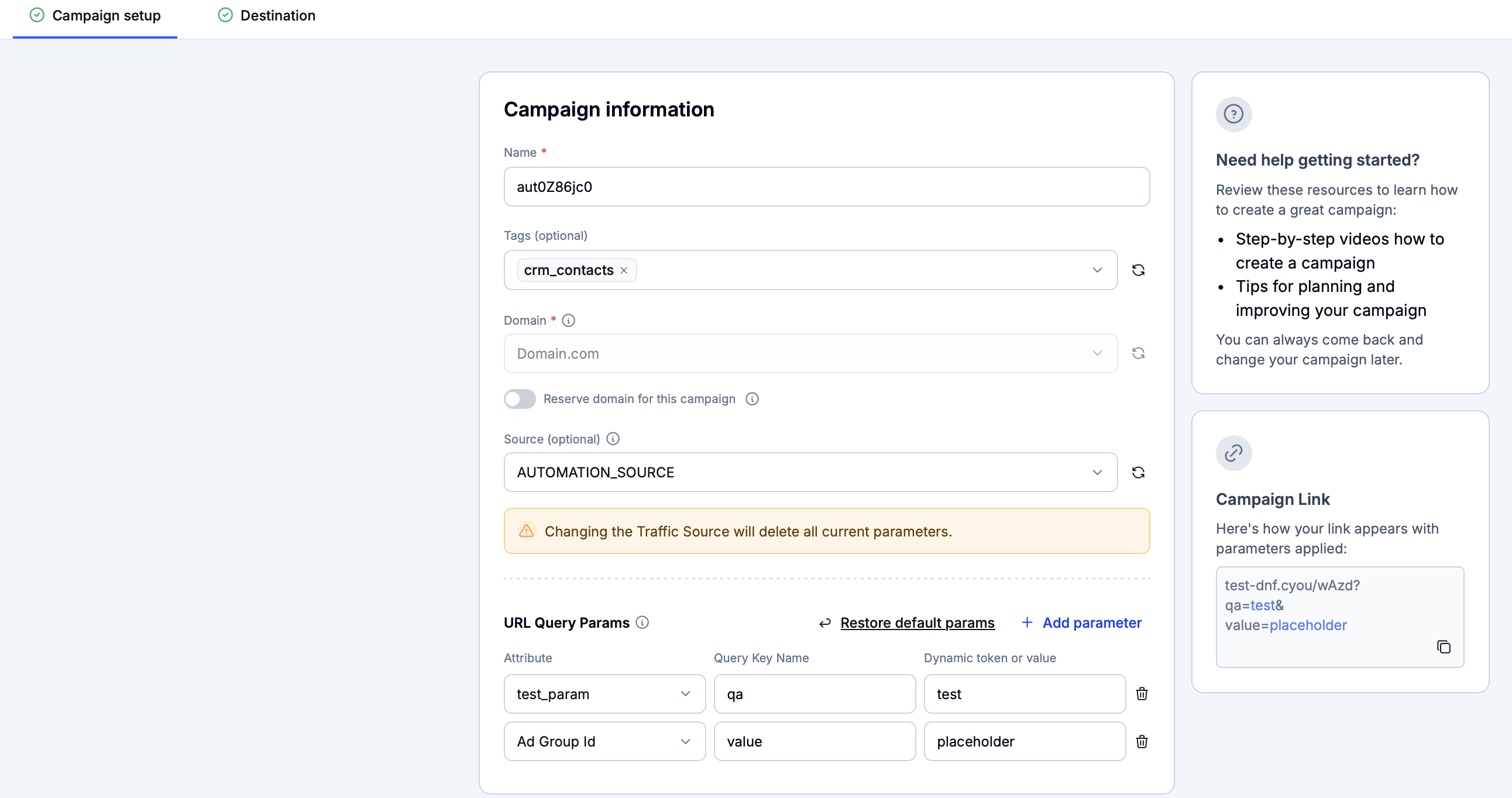1512x798 pixels.
Task: Click the 'Need help getting started?' heading
Action: click(x=1317, y=160)
